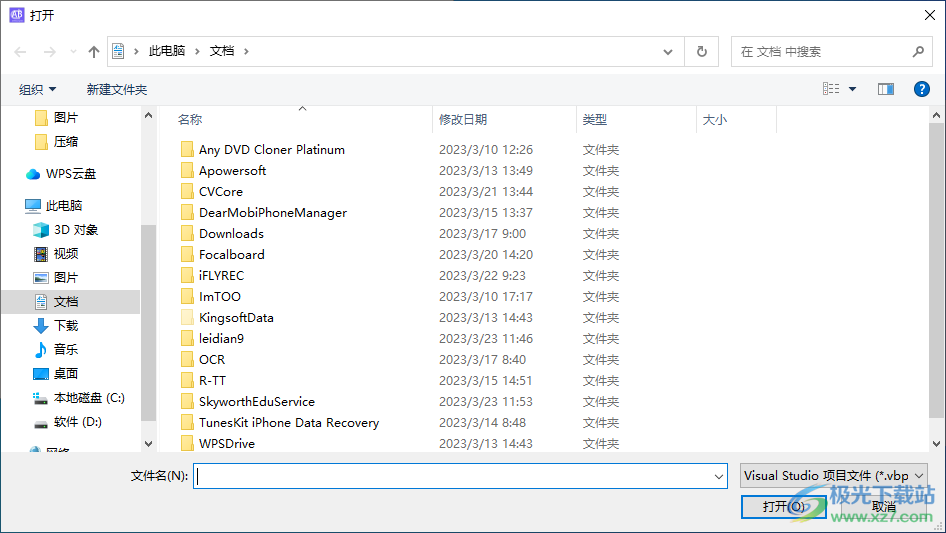This screenshot has width=946, height=533.
Task: Click 此电脑 in the address path
Action: tap(167, 51)
